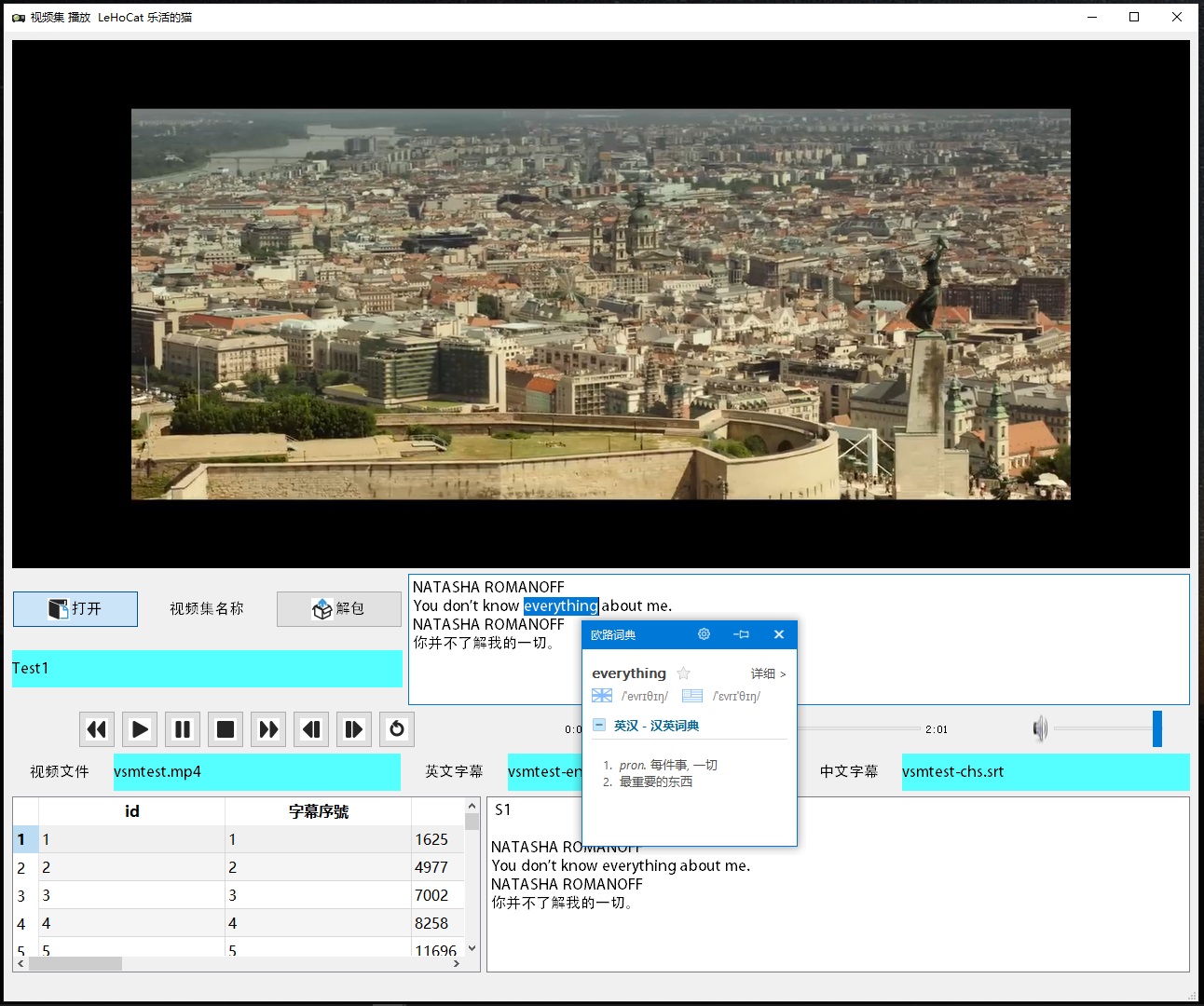The height and width of the screenshot is (1006, 1204).
Task: Click cell with value 1625
Action: click(437, 839)
